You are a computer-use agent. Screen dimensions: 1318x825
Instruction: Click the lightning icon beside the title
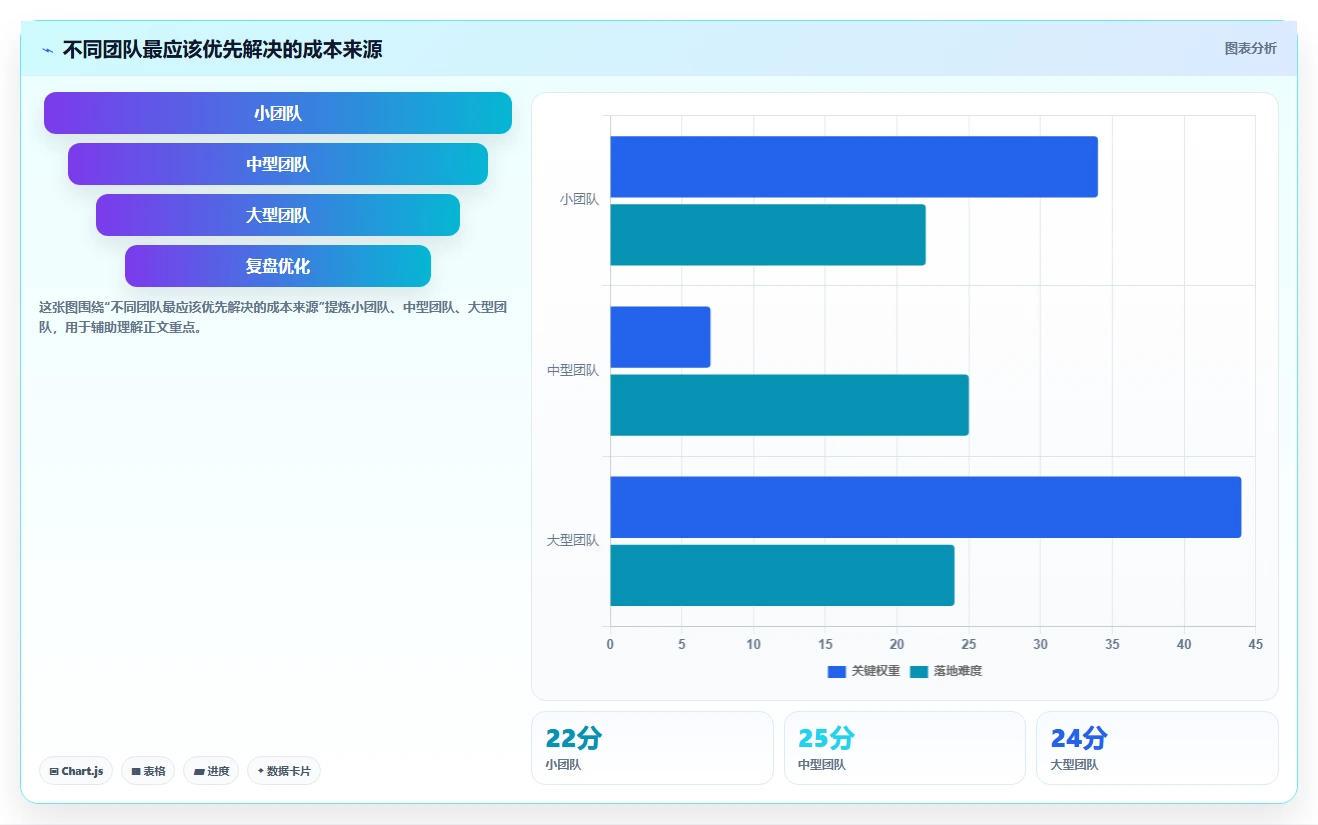(48, 50)
